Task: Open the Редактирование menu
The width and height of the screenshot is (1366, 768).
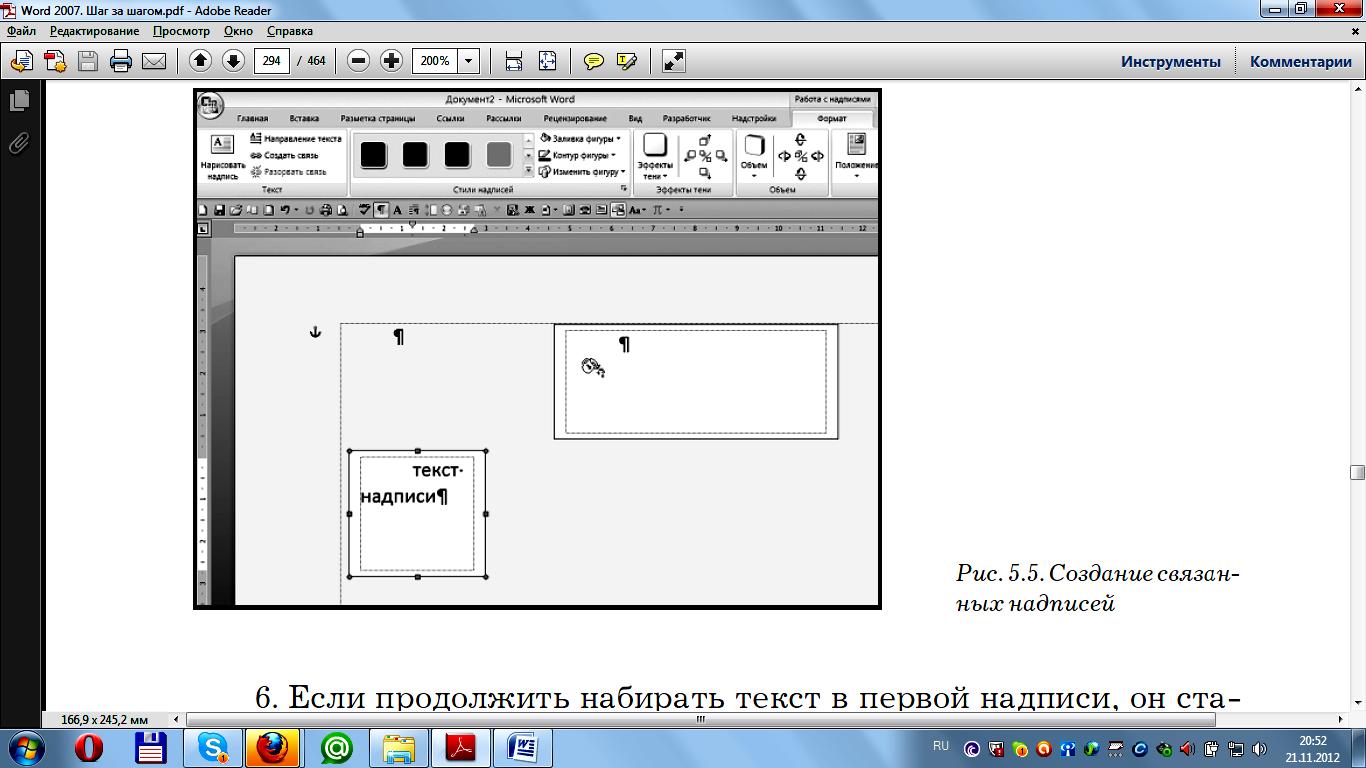Action: 95,31
